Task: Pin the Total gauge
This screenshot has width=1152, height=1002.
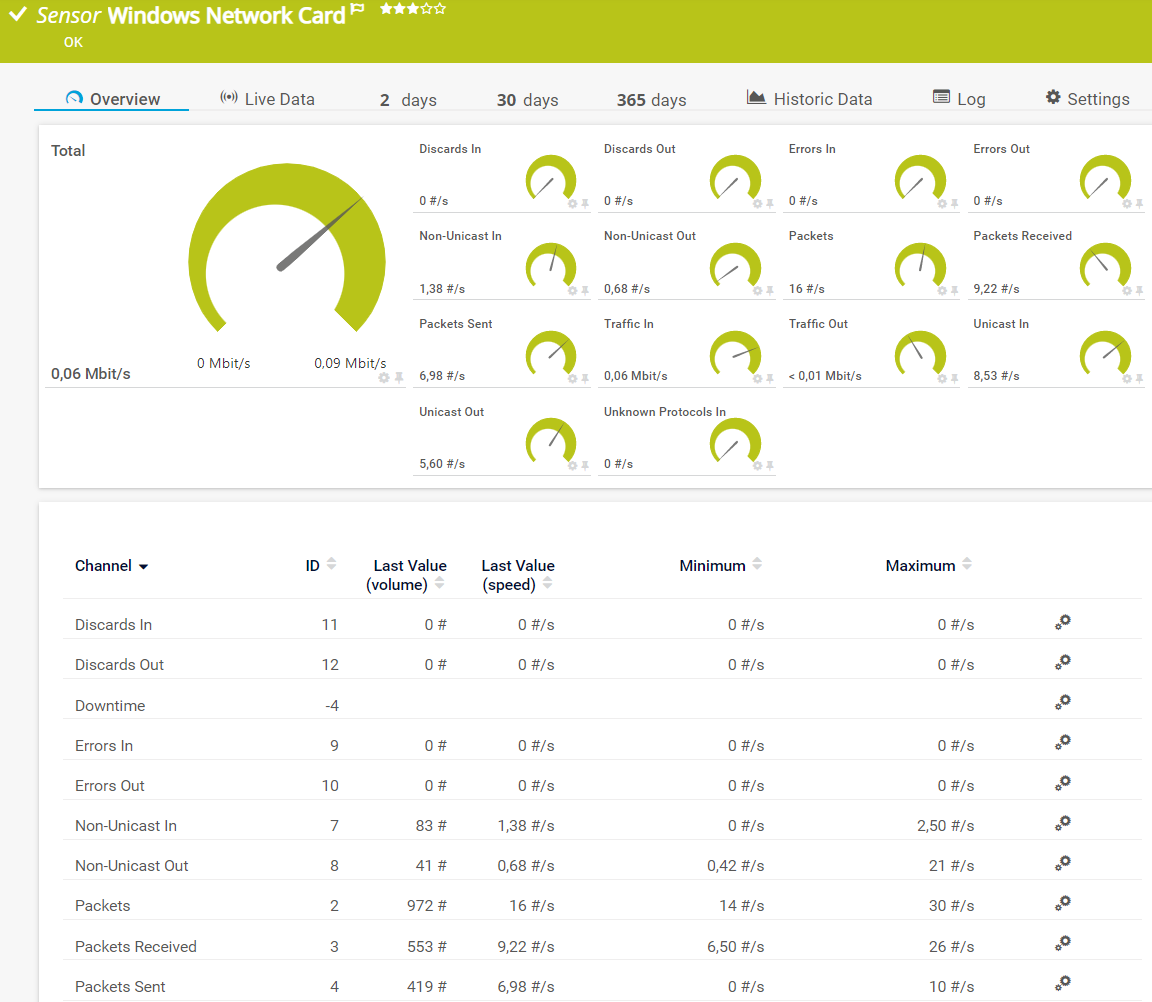Action: coord(399,378)
